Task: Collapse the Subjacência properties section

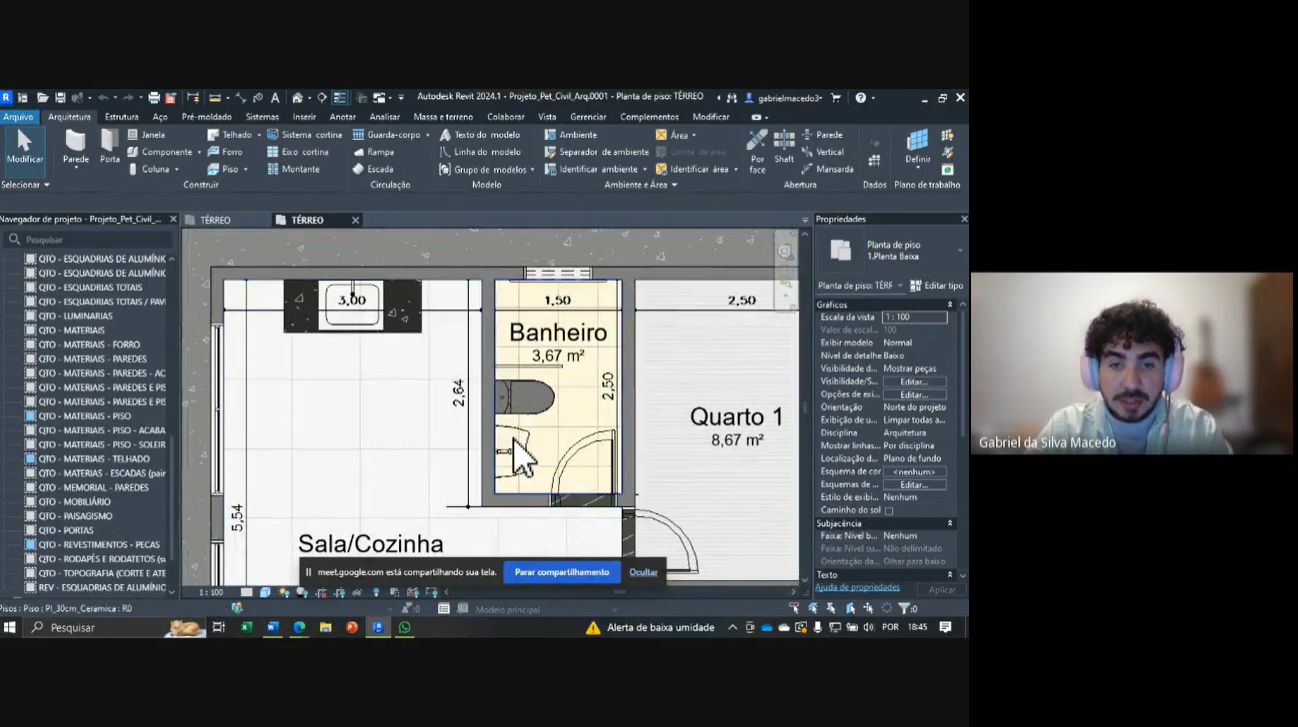Action: coord(949,523)
